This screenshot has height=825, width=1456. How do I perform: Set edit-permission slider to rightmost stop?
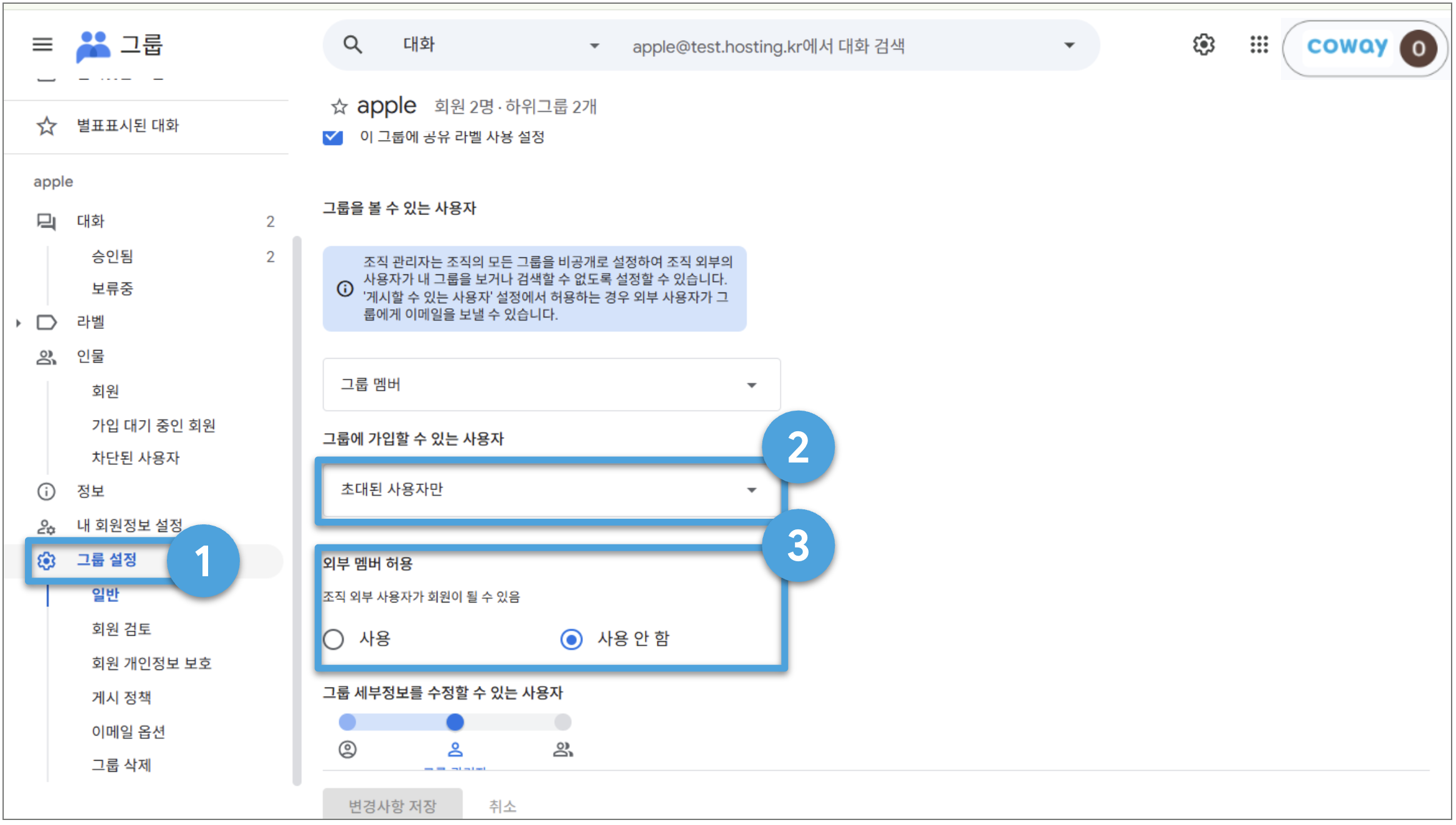pyautogui.click(x=562, y=722)
